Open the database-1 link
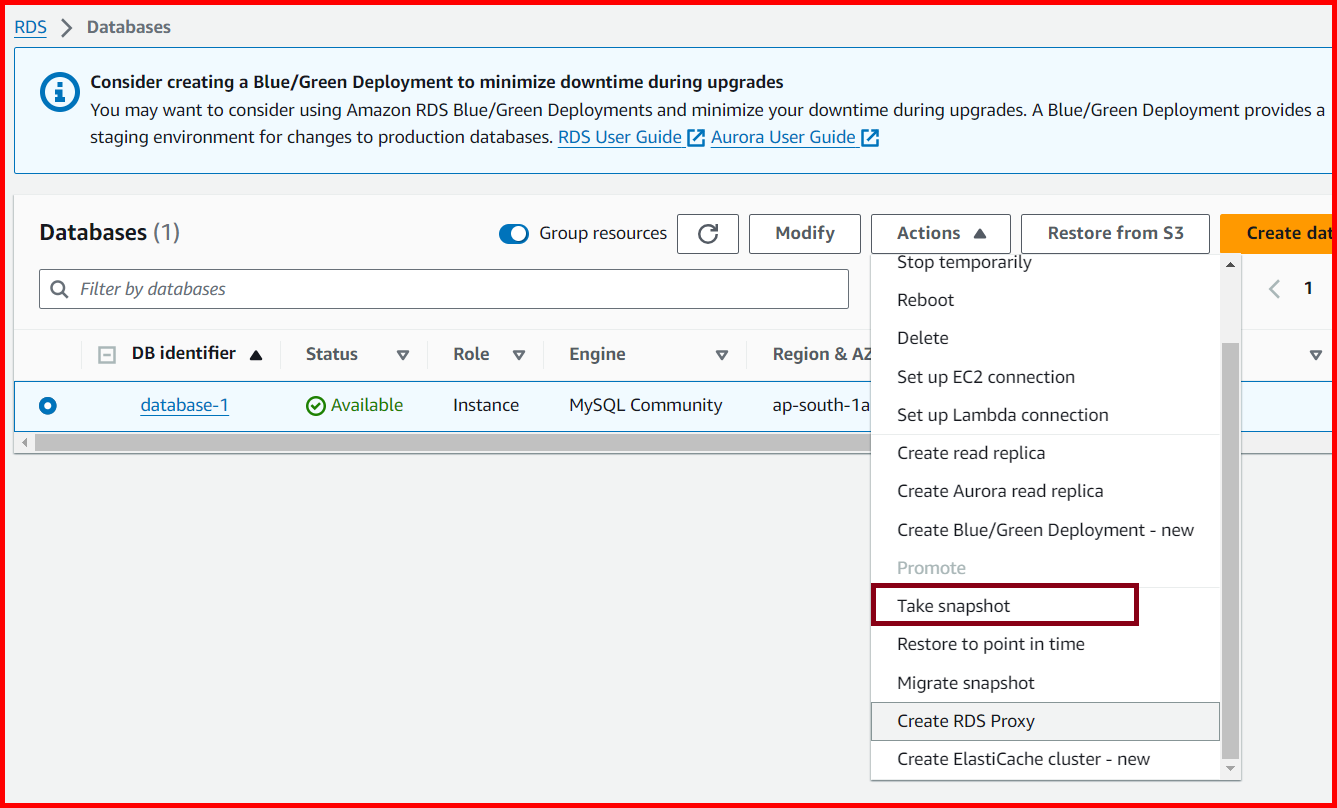1337x808 pixels. coord(184,406)
